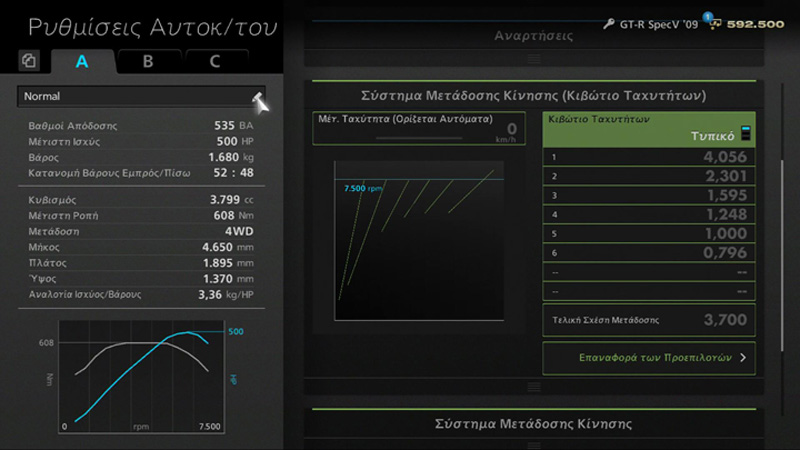Click the copy settings sheet icon

point(29,61)
